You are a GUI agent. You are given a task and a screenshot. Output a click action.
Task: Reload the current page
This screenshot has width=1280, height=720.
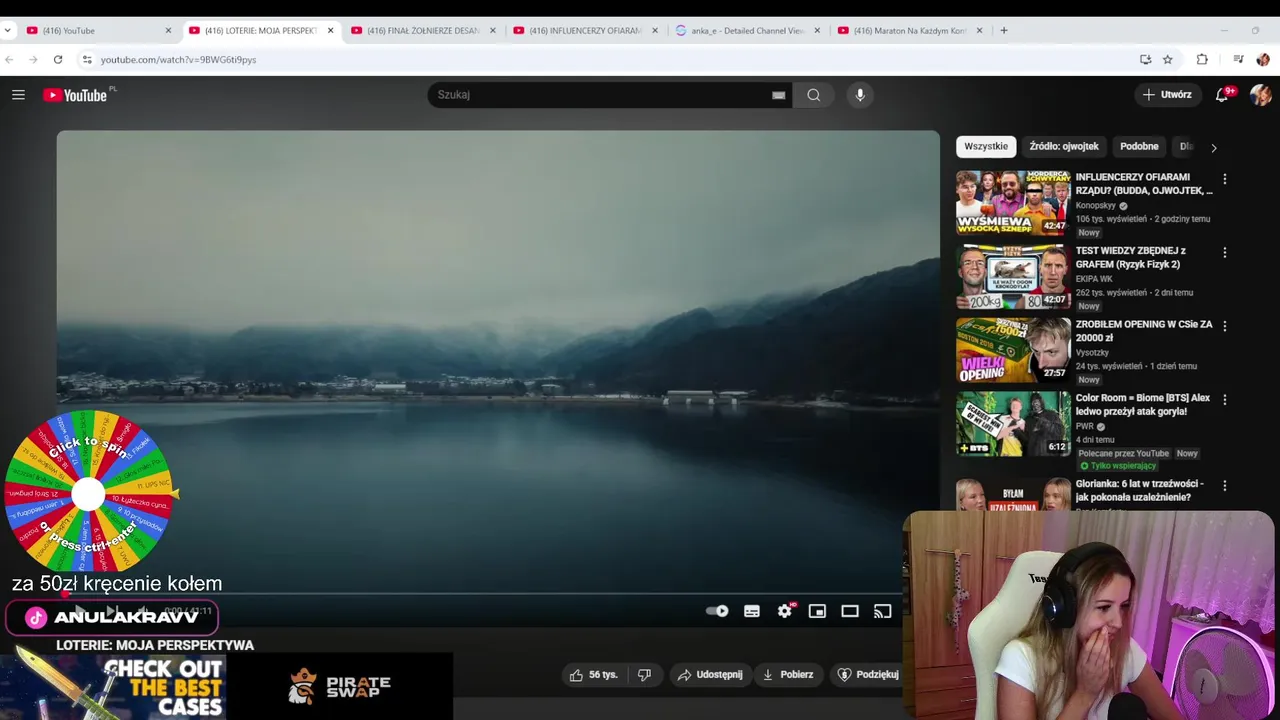click(58, 59)
